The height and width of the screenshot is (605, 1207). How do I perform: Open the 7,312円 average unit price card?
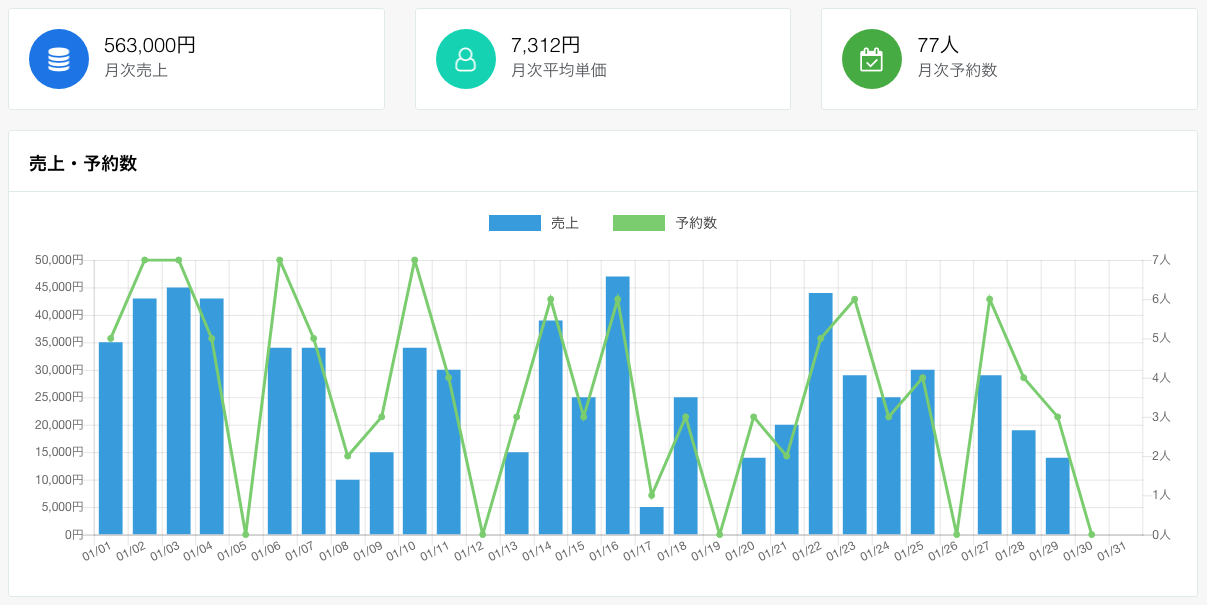pyautogui.click(x=602, y=59)
